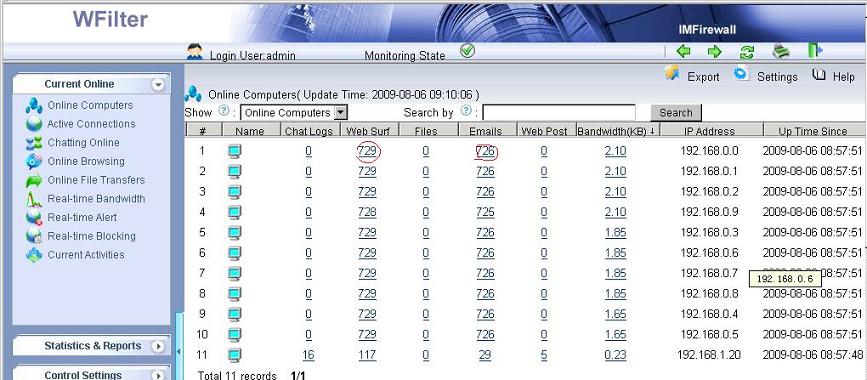Screen dimensions: 867x380
Task: Expand the Statistics & Reports panel
Action: click(x=159, y=346)
